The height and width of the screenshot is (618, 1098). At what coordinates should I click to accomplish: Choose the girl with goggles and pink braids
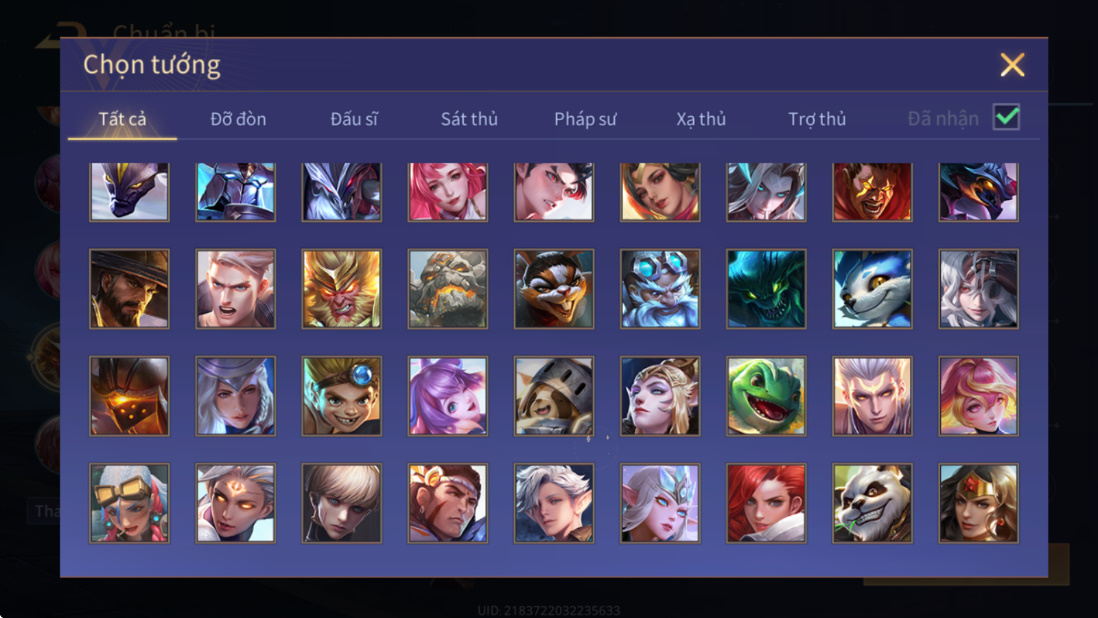pos(130,503)
